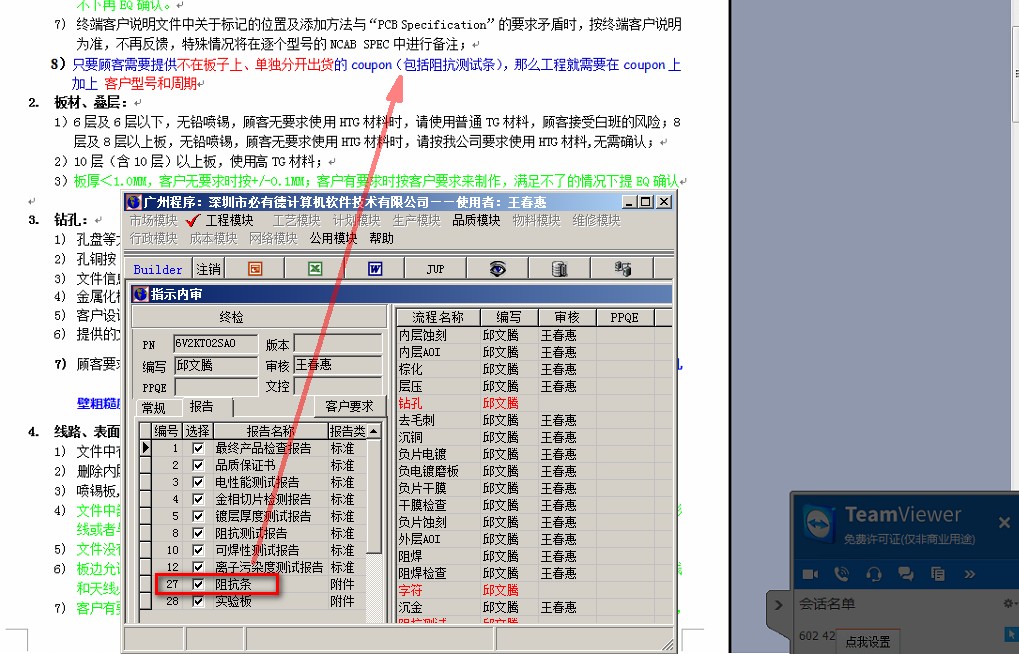1019x654 pixels.
Task: Click the 流程名称 column header
Action: point(438,317)
